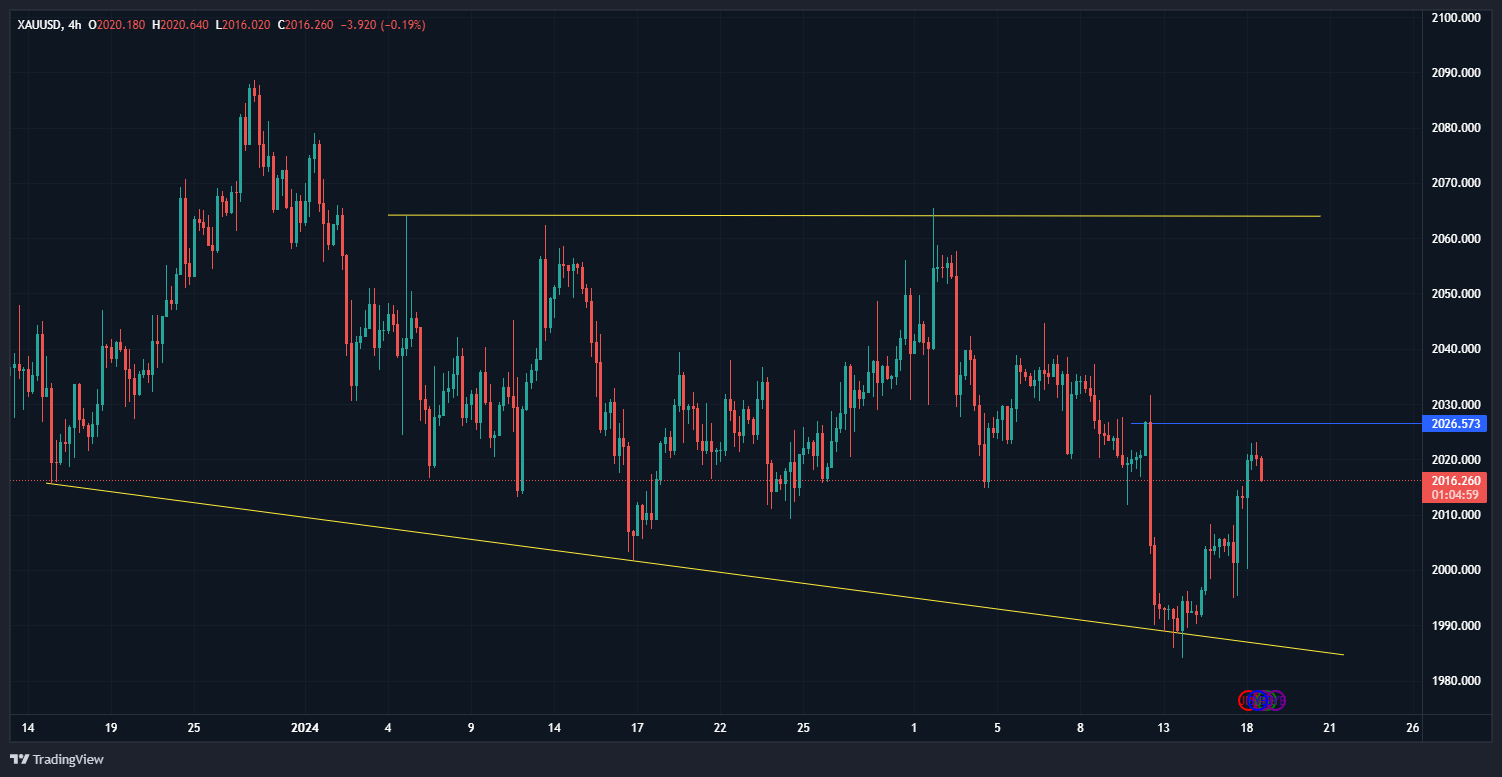1502x777 pixels.
Task: Click the 2070.000 price scale label
Action: click(x=1454, y=183)
